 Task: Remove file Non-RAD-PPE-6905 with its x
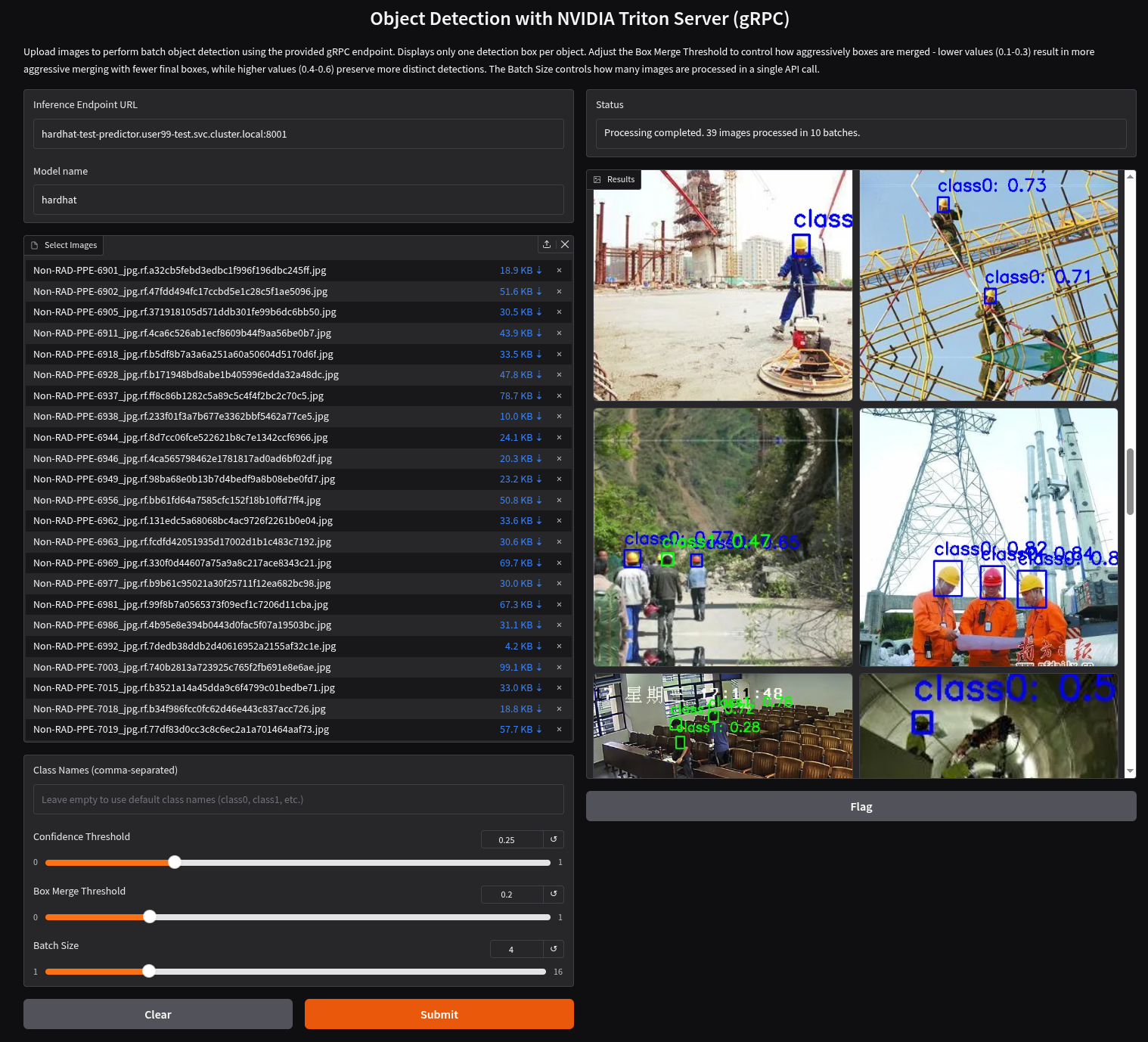[559, 312]
